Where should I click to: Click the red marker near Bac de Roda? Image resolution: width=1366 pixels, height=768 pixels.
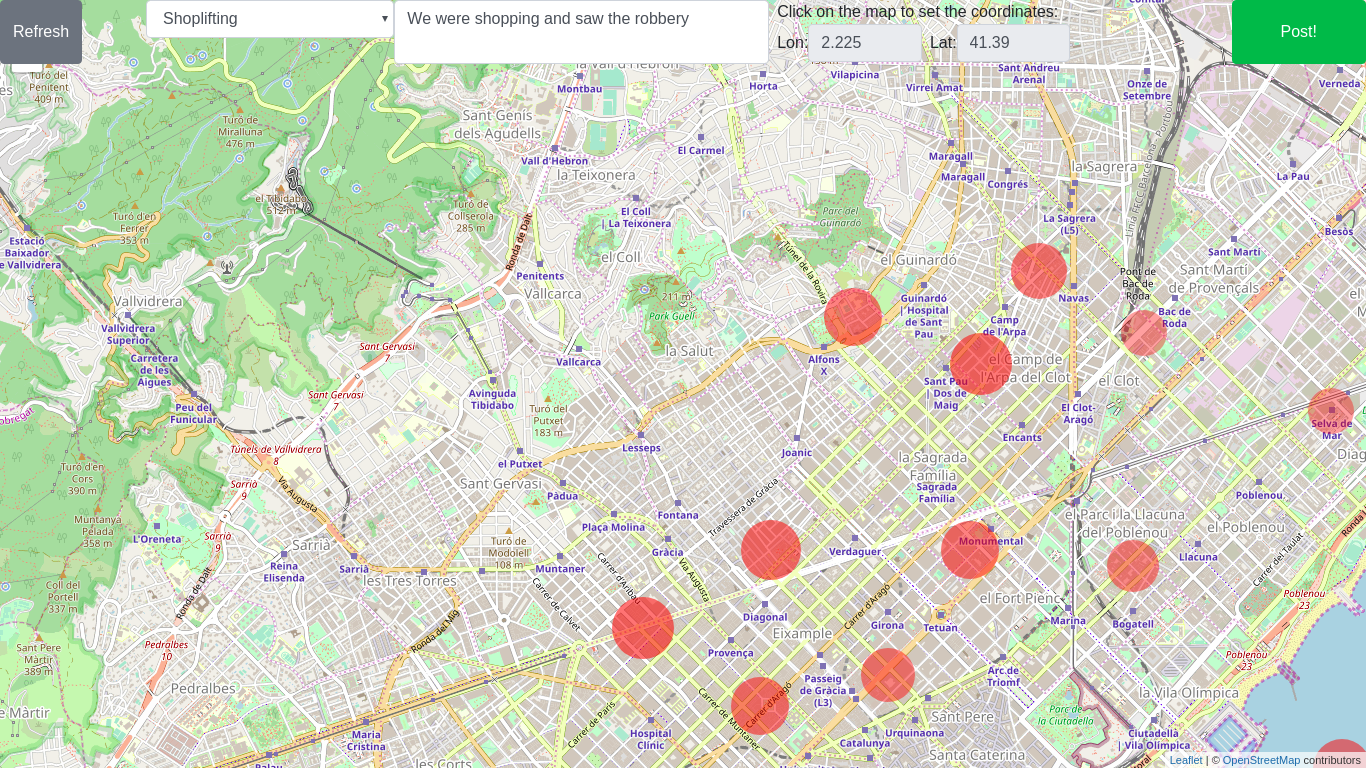coord(1143,333)
